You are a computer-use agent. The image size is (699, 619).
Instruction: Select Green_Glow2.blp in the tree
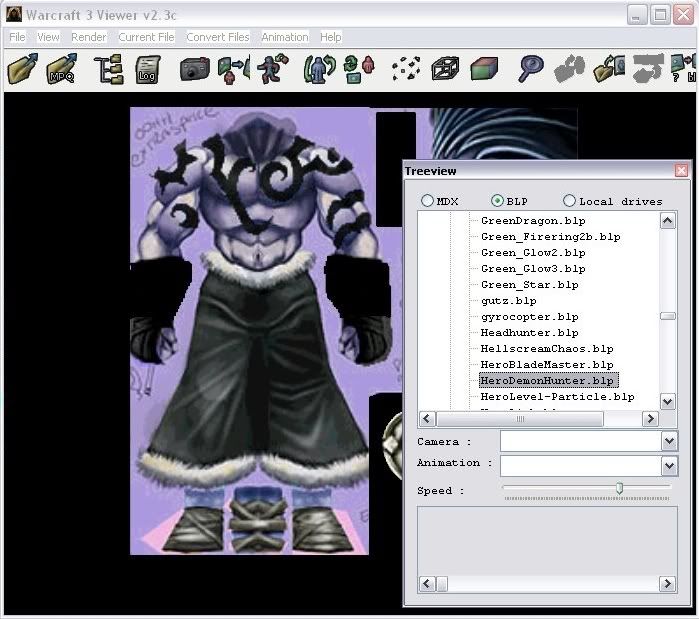coord(533,253)
